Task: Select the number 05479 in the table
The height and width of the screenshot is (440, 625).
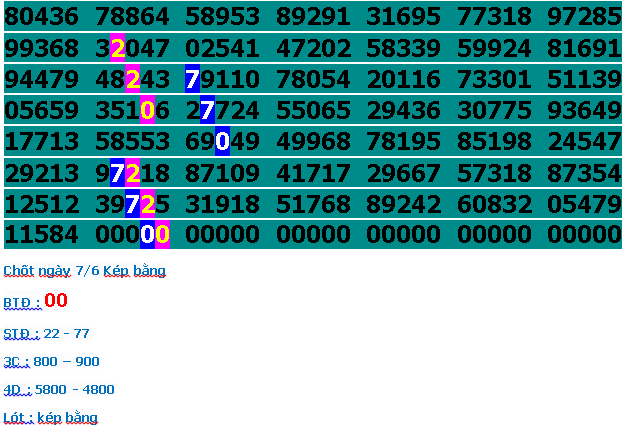Action: pos(585,204)
